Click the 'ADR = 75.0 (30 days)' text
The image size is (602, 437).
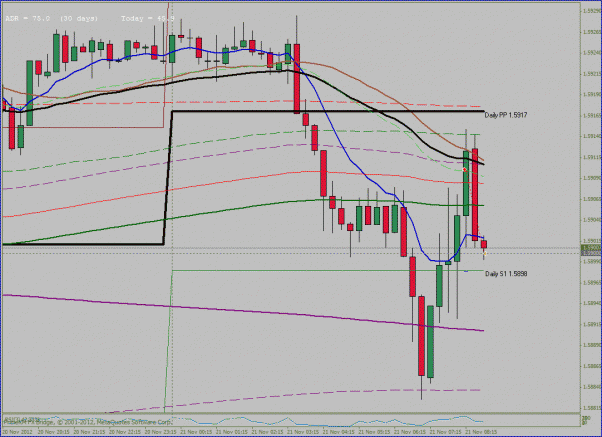(x=52, y=18)
